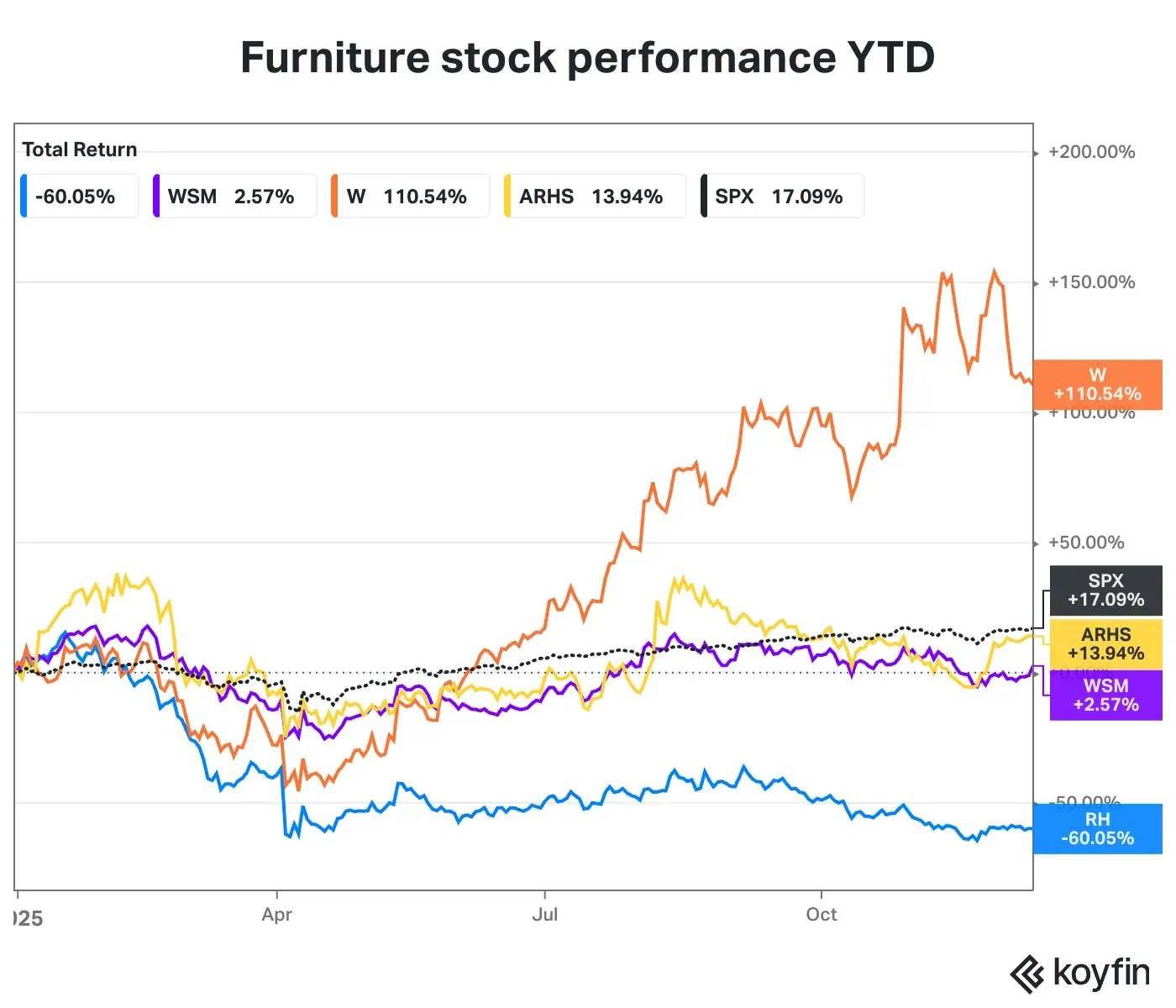Toggle the ARHS 13.94% legend chip
Image resolution: width=1176 pixels, height=1008 pixels.
click(595, 197)
